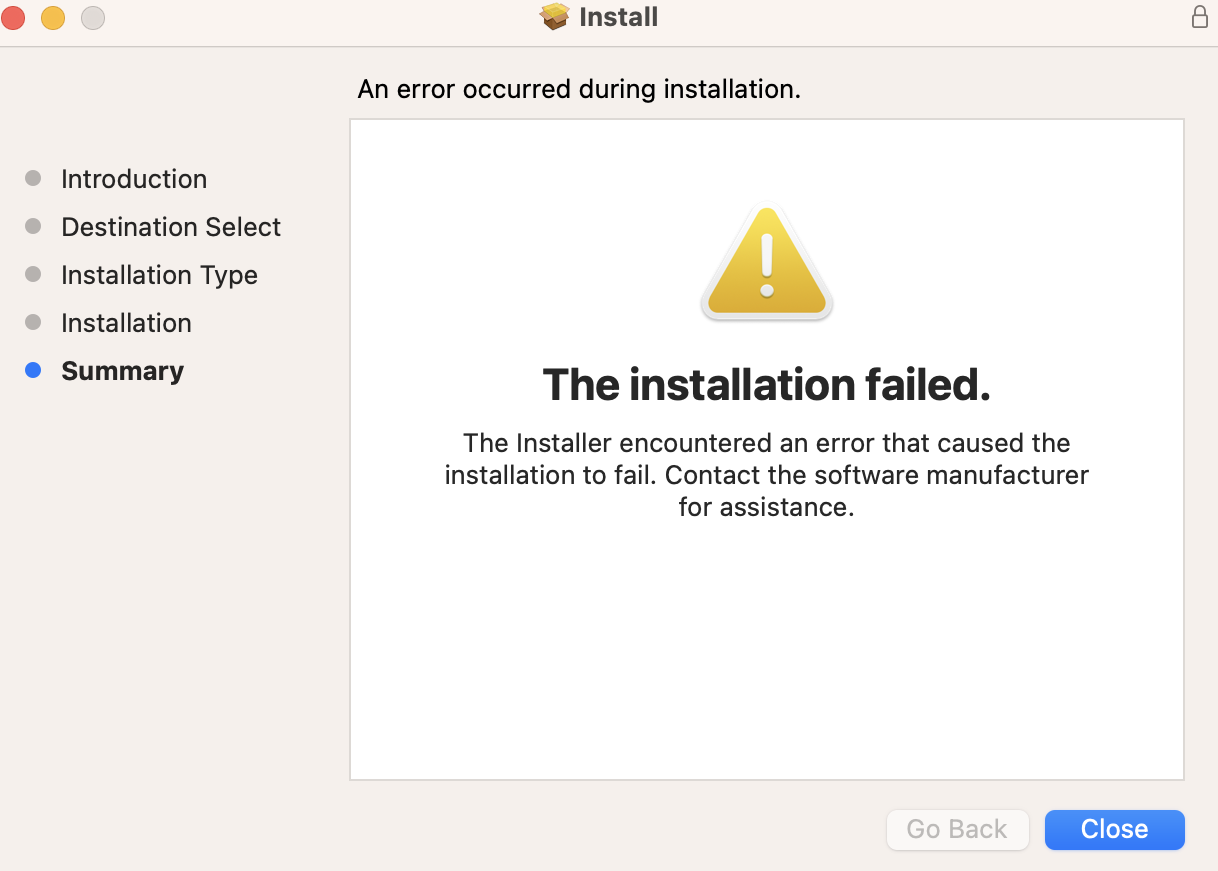Click the gray Destination Select step dot

[33, 226]
